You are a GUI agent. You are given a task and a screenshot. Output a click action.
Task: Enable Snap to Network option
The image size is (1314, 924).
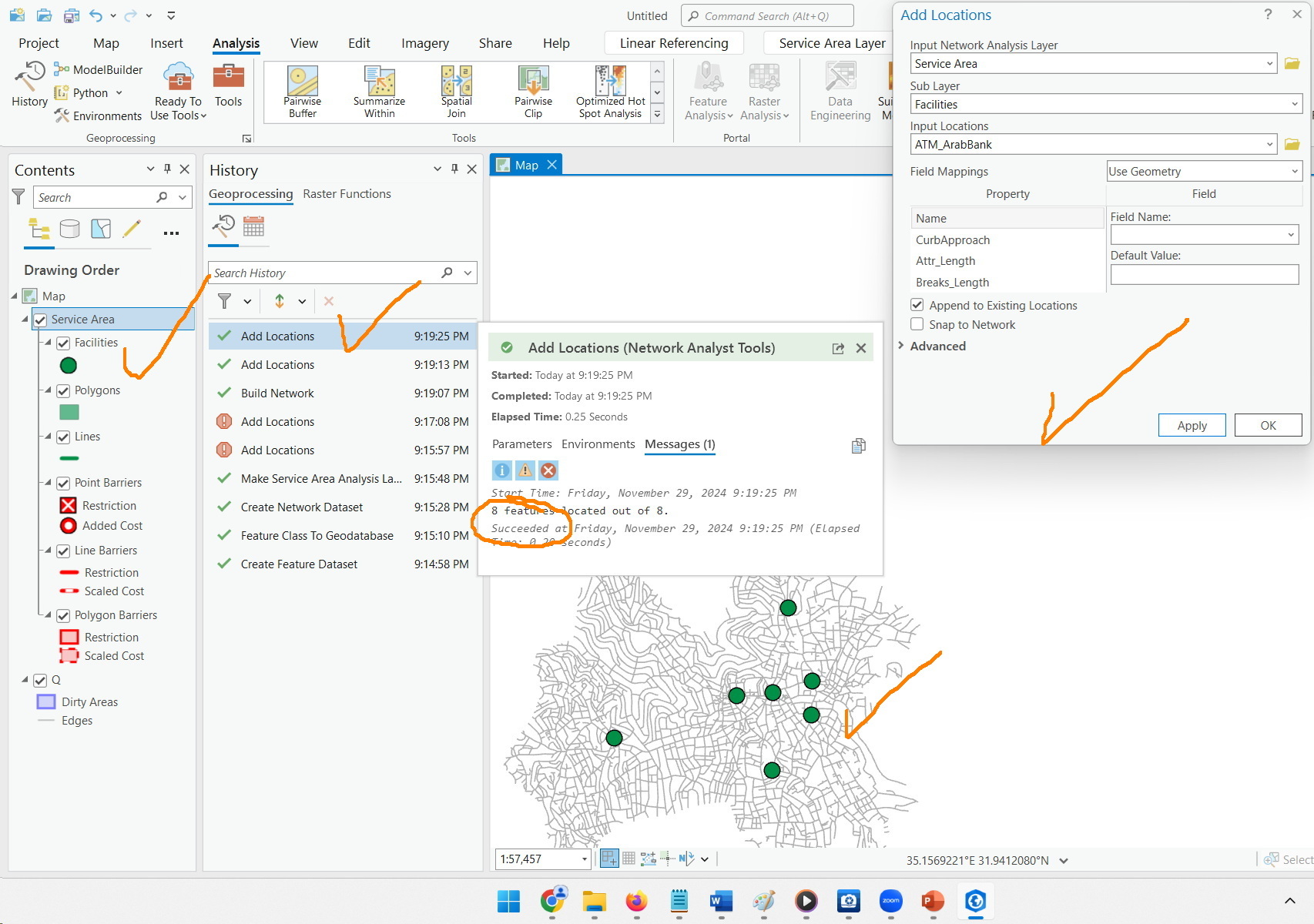917,324
